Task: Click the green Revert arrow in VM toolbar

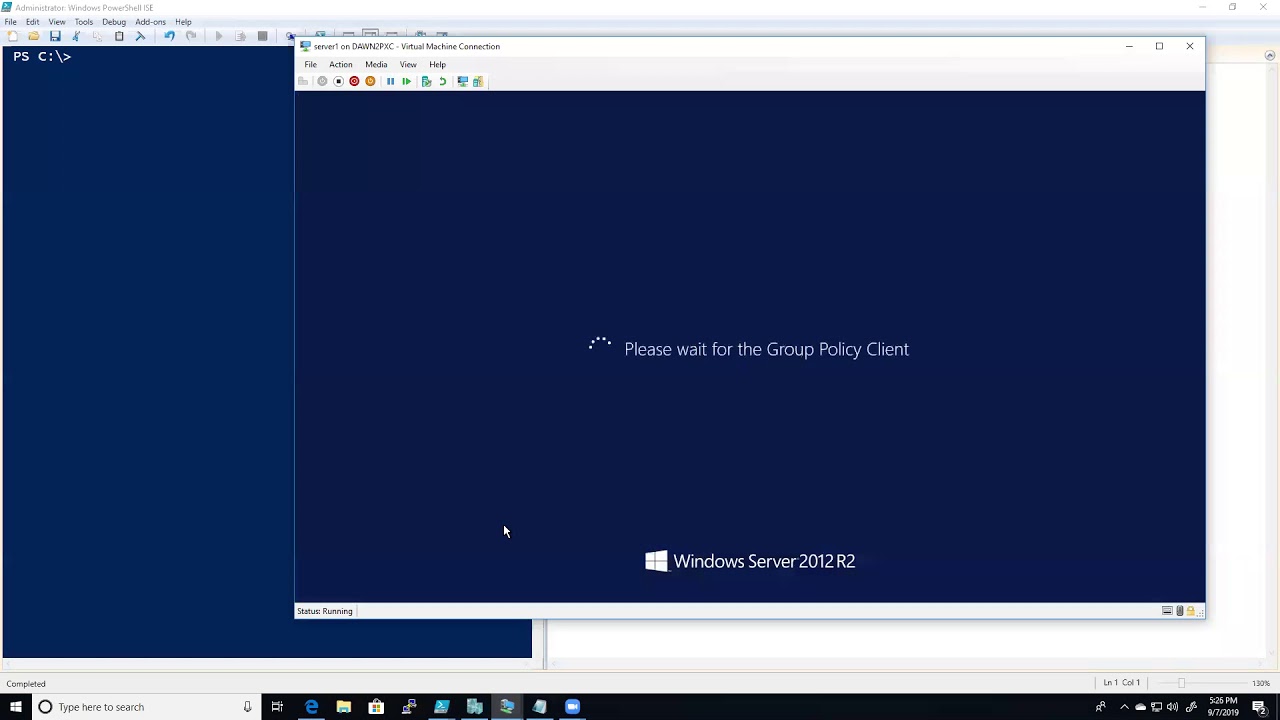Action: click(x=442, y=81)
